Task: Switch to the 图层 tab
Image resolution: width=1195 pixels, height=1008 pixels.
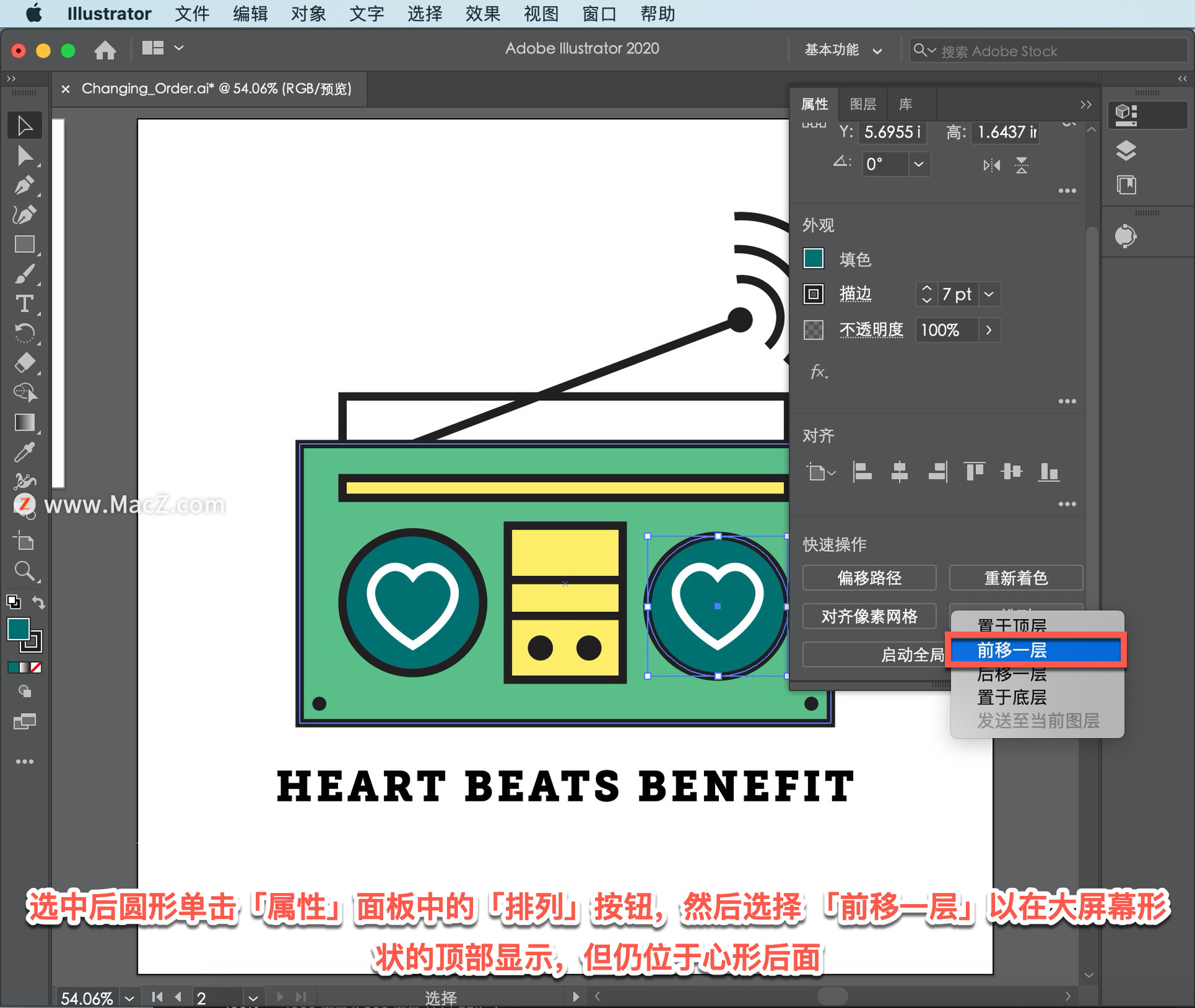Action: tap(863, 104)
